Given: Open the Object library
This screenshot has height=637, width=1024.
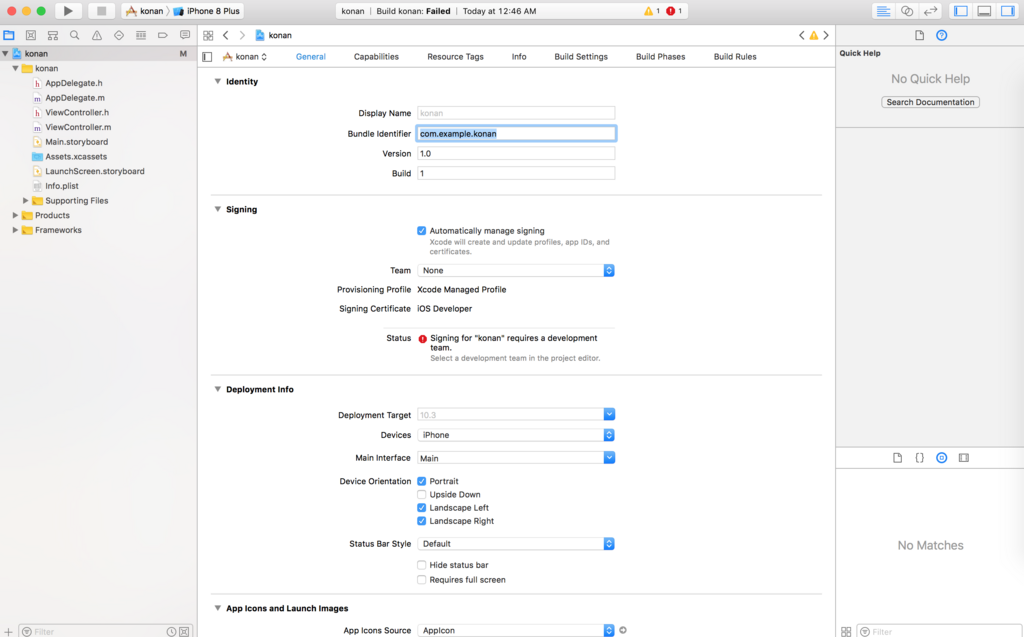Looking at the screenshot, I should click(942, 458).
